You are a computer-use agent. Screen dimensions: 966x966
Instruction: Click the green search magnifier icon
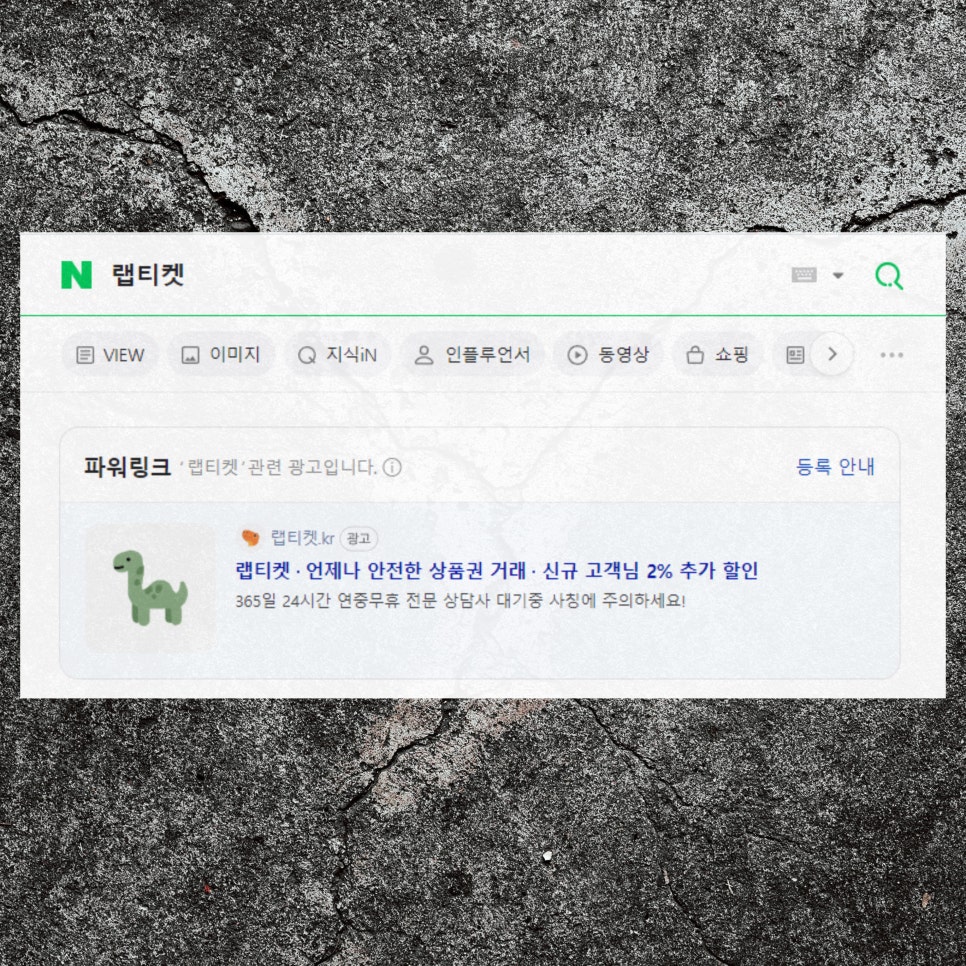[889, 275]
